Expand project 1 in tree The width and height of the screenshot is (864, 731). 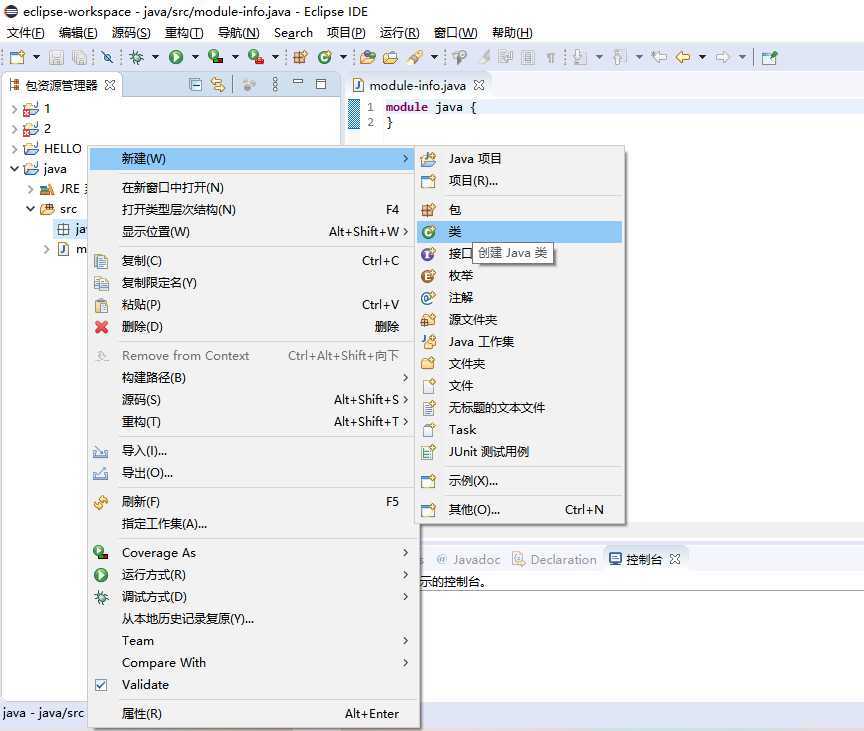pos(14,109)
